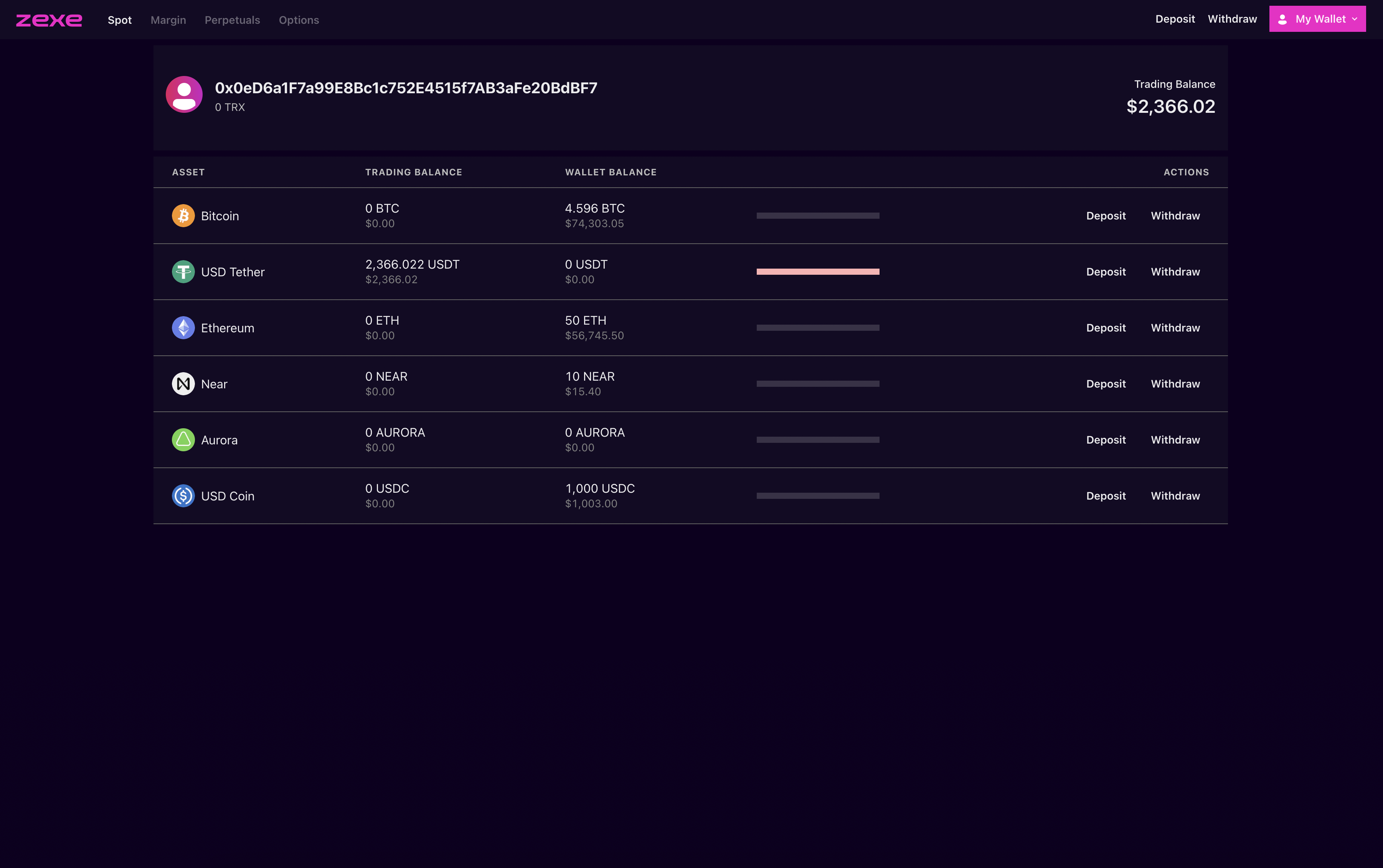Click Withdraw in the top navigation
Image resolution: width=1383 pixels, height=868 pixels.
coord(1232,19)
